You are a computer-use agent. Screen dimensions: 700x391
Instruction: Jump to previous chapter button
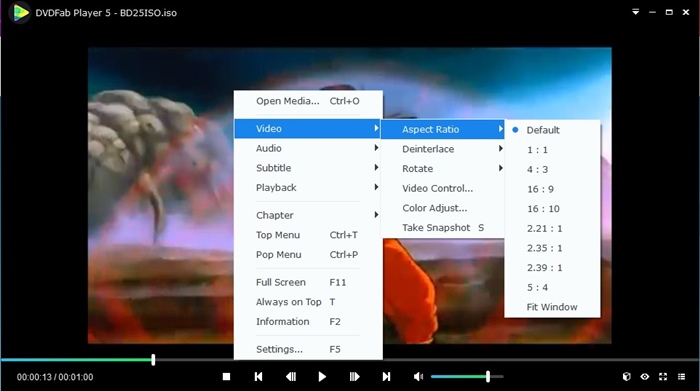tap(258, 377)
